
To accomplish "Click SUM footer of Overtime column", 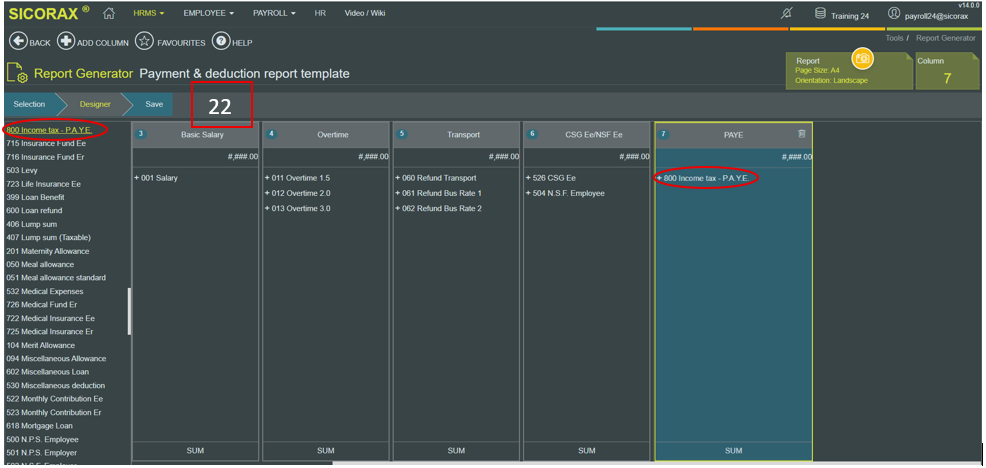I will click(x=326, y=451).
